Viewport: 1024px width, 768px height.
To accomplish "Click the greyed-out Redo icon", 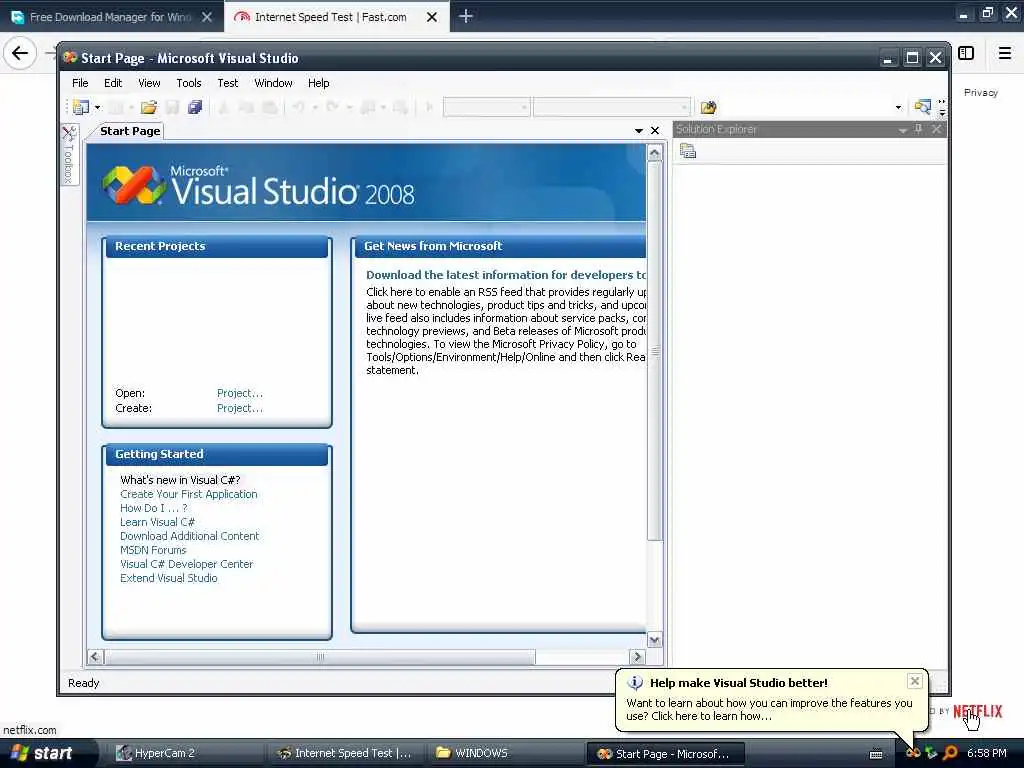I will pyautogui.click(x=332, y=107).
